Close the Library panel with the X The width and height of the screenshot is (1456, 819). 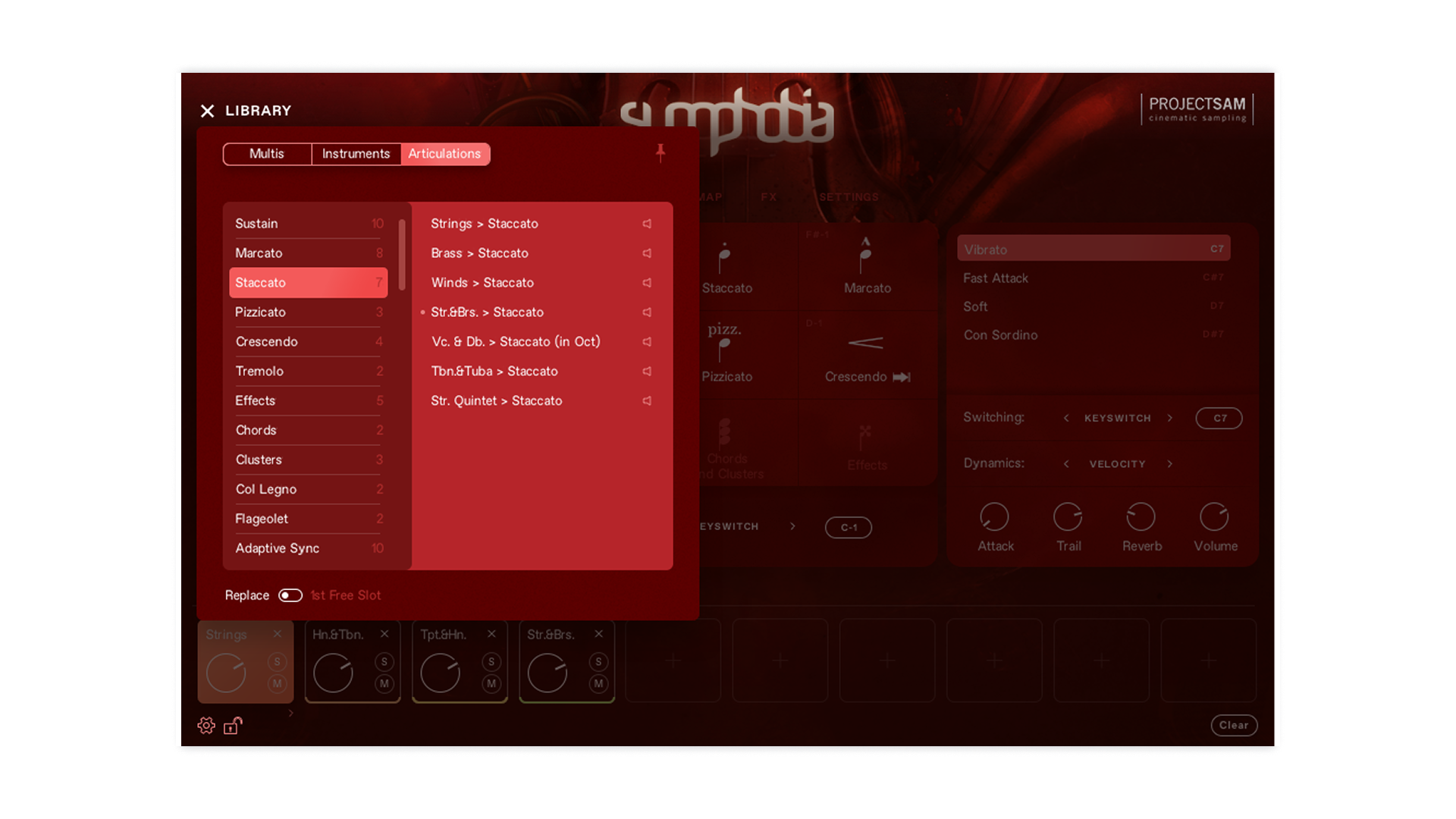coord(207,111)
